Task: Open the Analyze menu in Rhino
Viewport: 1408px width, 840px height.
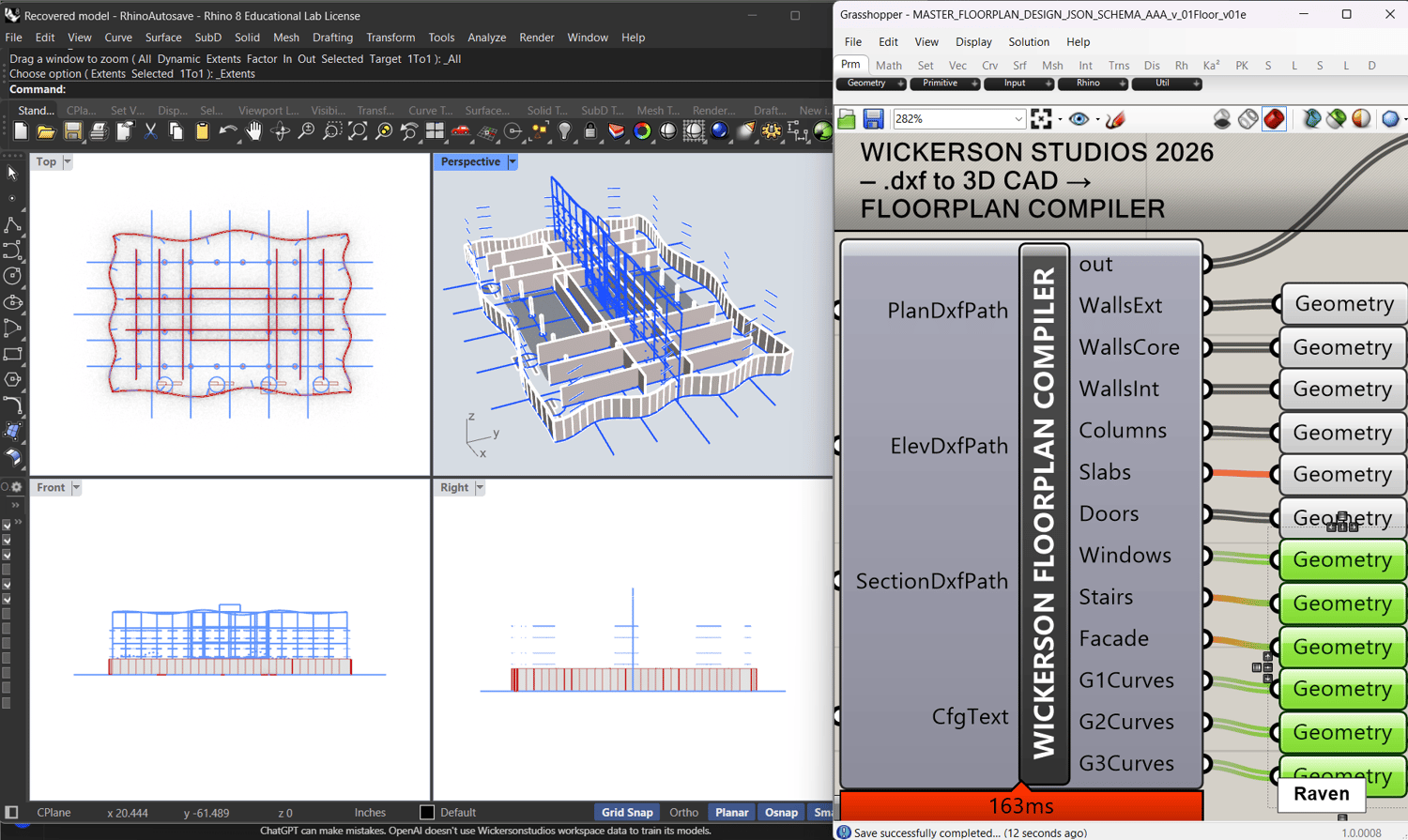Action: pos(486,38)
